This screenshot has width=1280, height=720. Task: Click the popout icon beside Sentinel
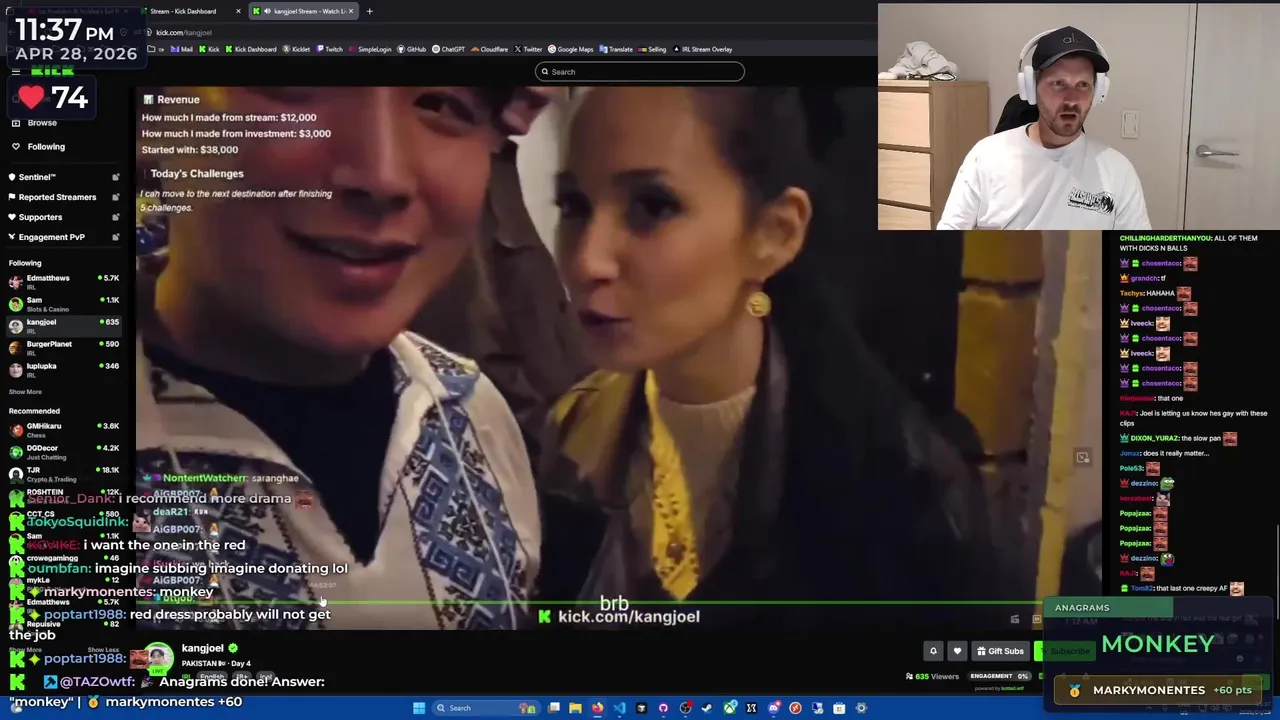116,177
